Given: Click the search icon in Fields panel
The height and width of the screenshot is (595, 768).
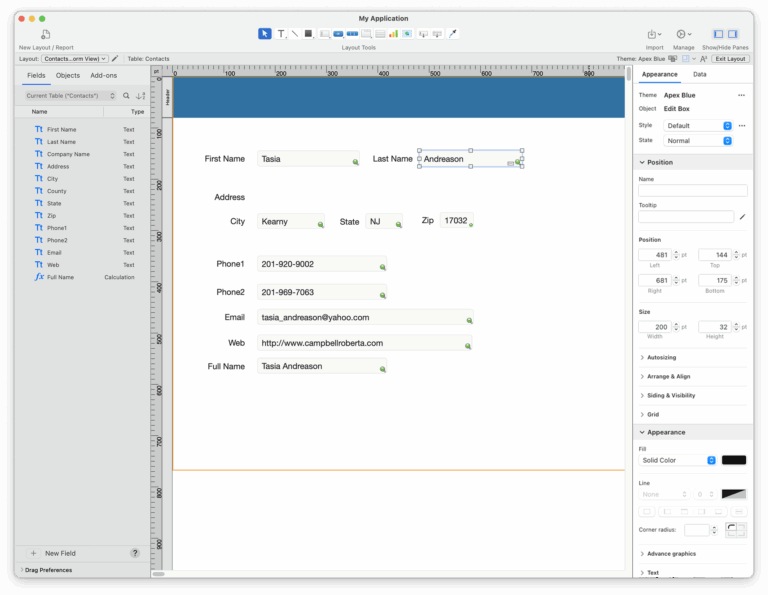Looking at the screenshot, I should pyautogui.click(x=126, y=96).
